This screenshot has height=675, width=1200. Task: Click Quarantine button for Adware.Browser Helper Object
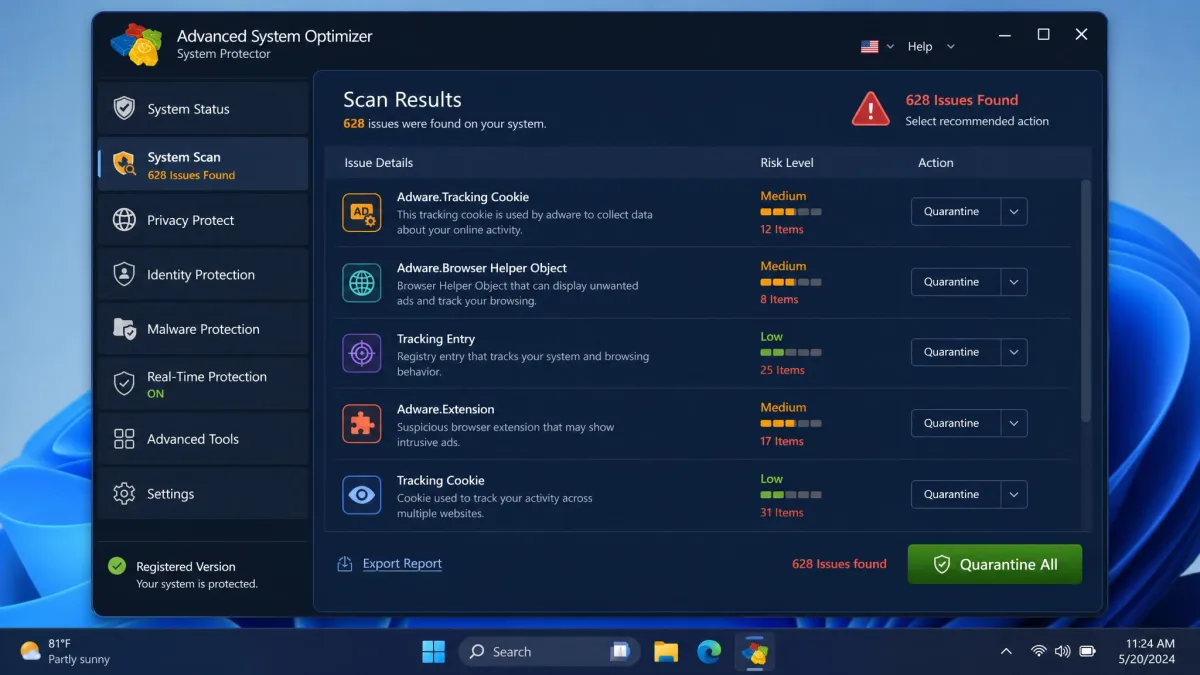click(x=956, y=282)
